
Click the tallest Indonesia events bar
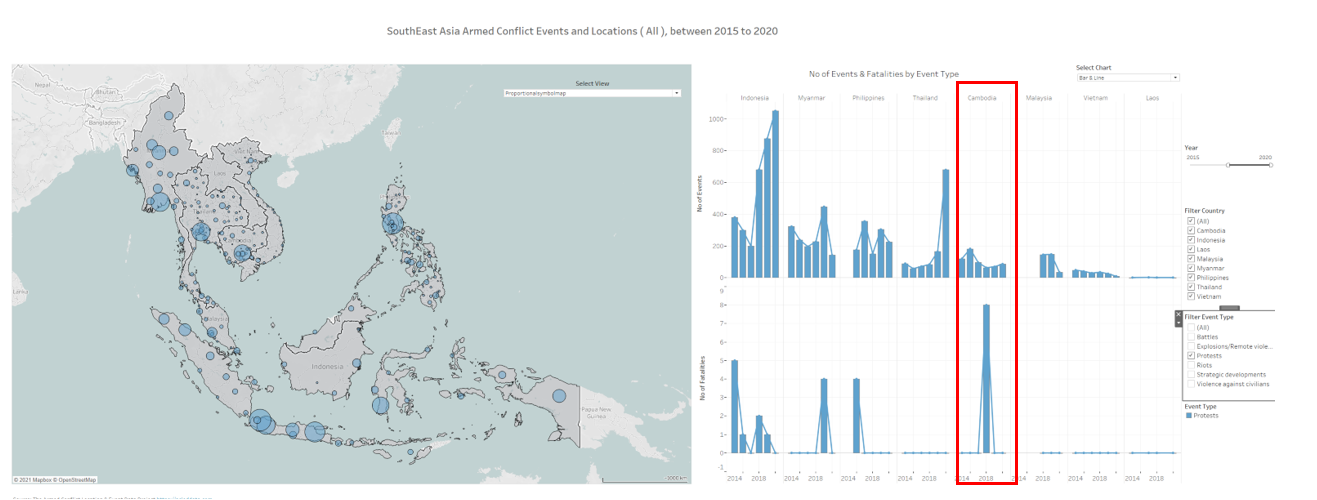point(775,194)
